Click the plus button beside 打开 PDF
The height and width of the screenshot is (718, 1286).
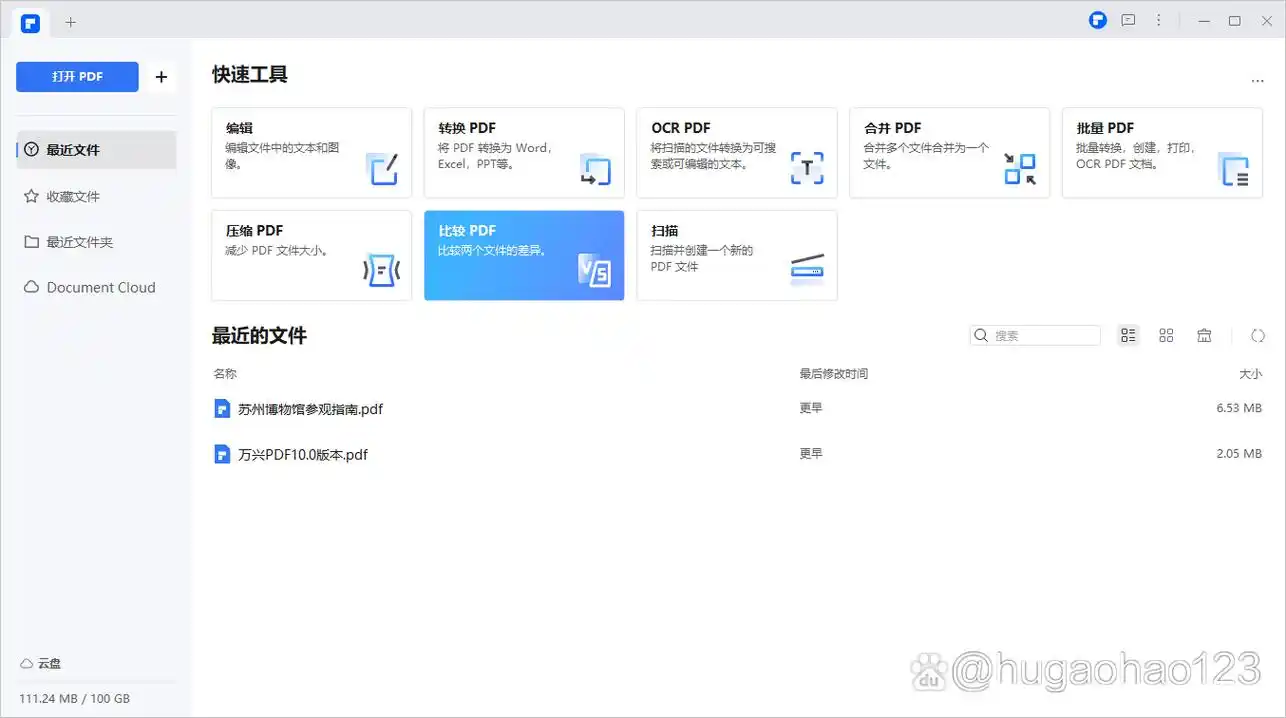pyautogui.click(x=161, y=77)
